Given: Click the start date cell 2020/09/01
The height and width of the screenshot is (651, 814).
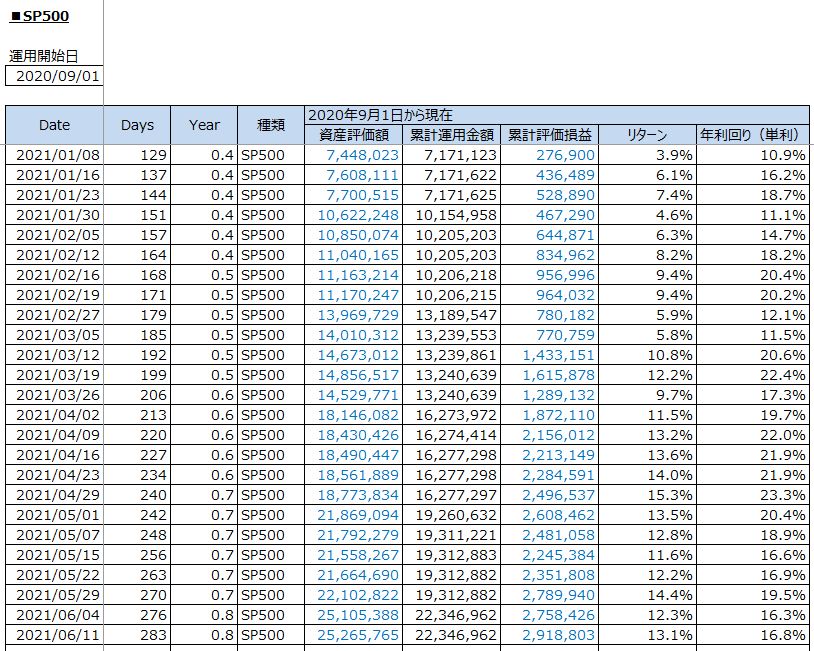Looking at the screenshot, I should [x=56, y=76].
